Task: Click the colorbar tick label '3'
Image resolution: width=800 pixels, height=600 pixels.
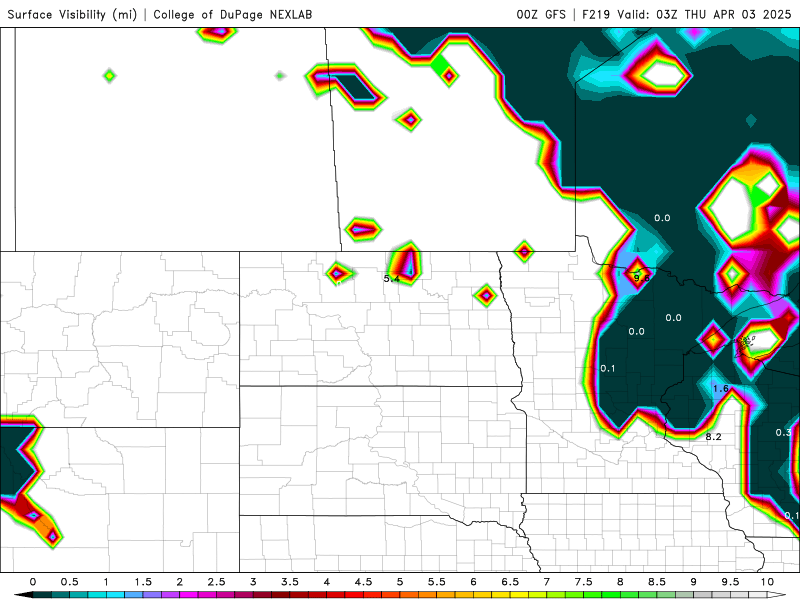Action: (253, 582)
